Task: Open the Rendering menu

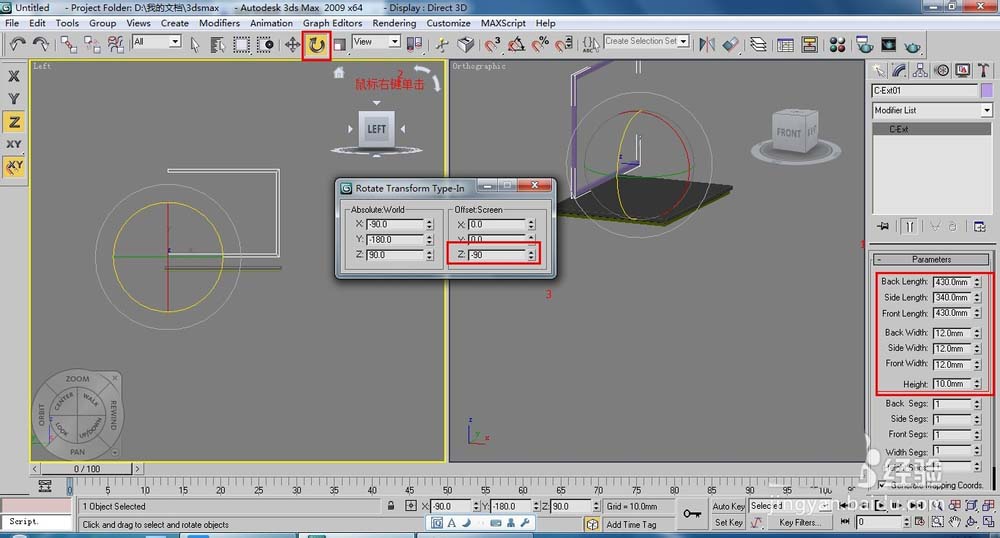Action: point(394,23)
